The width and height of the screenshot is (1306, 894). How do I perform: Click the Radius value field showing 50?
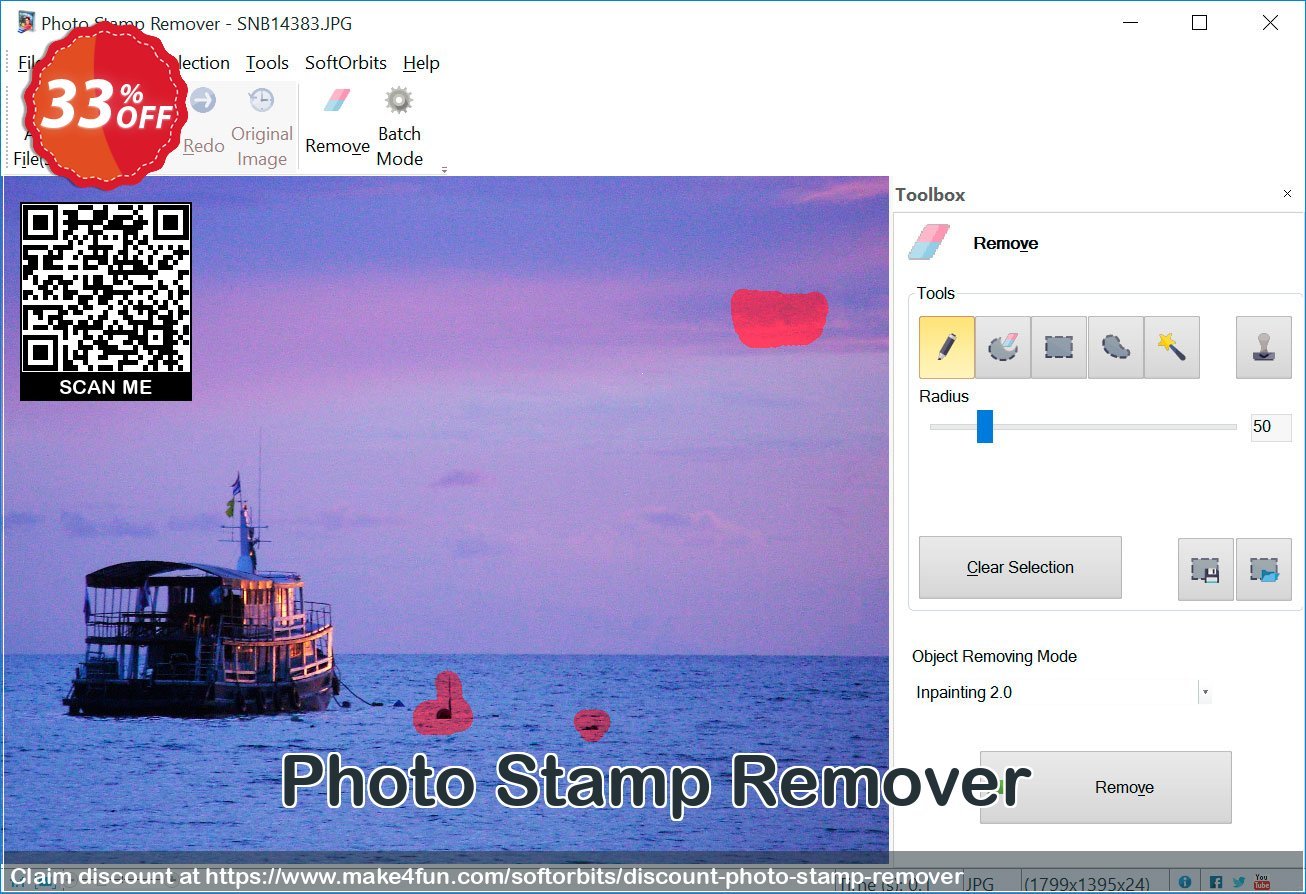click(x=1270, y=427)
